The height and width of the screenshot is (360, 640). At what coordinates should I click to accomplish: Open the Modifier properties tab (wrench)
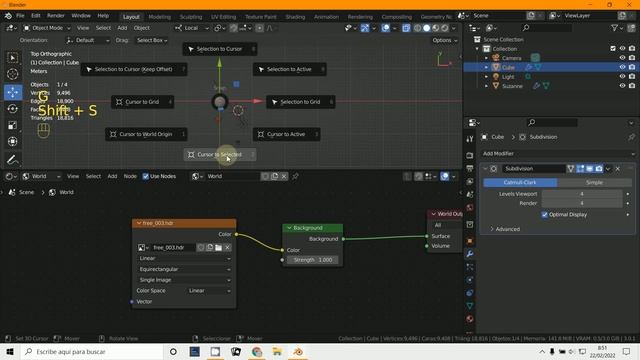tap(470, 253)
